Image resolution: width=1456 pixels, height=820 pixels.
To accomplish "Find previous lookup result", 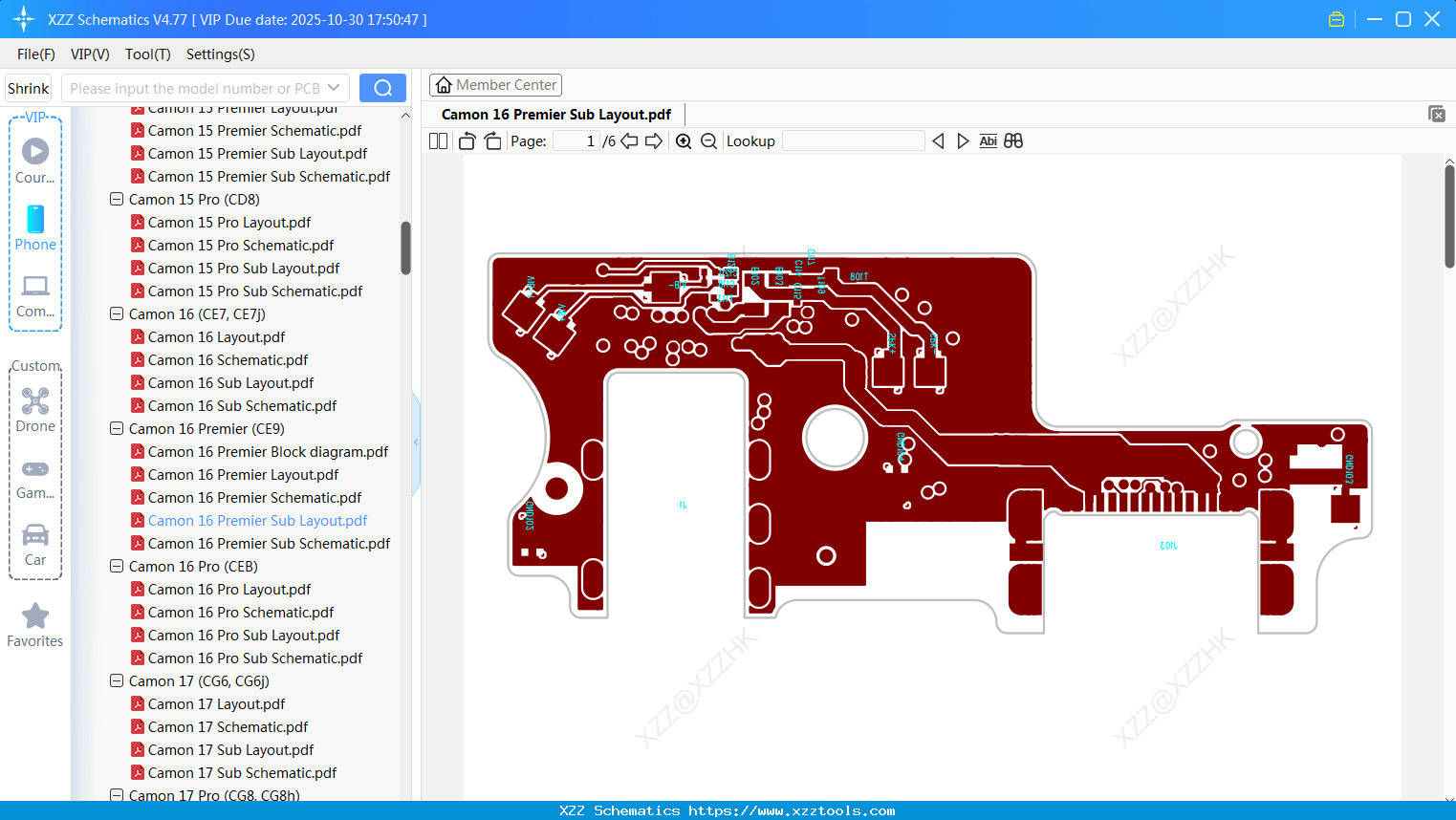I will tap(938, 141).
